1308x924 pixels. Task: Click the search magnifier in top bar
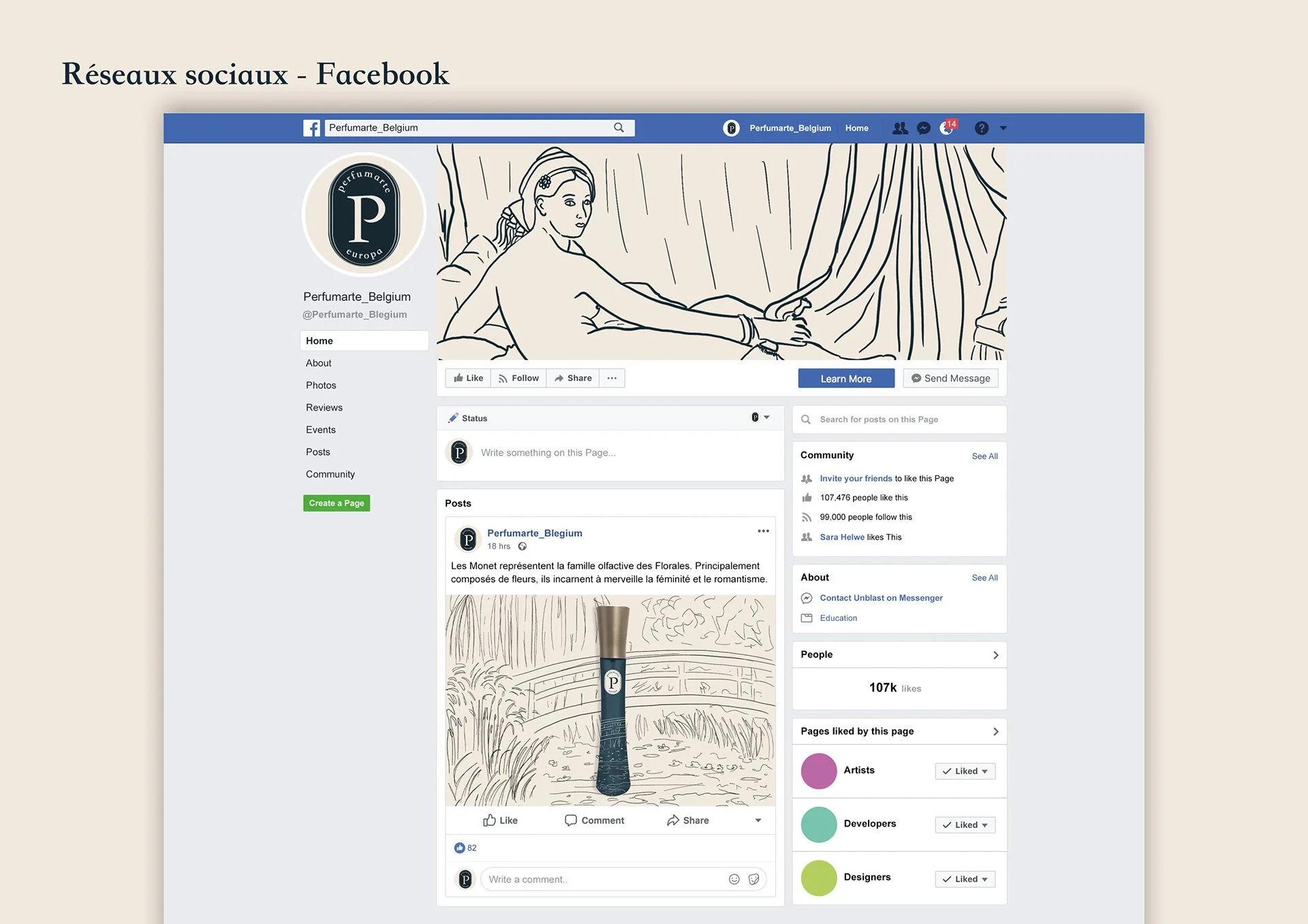tap(619, 128)
